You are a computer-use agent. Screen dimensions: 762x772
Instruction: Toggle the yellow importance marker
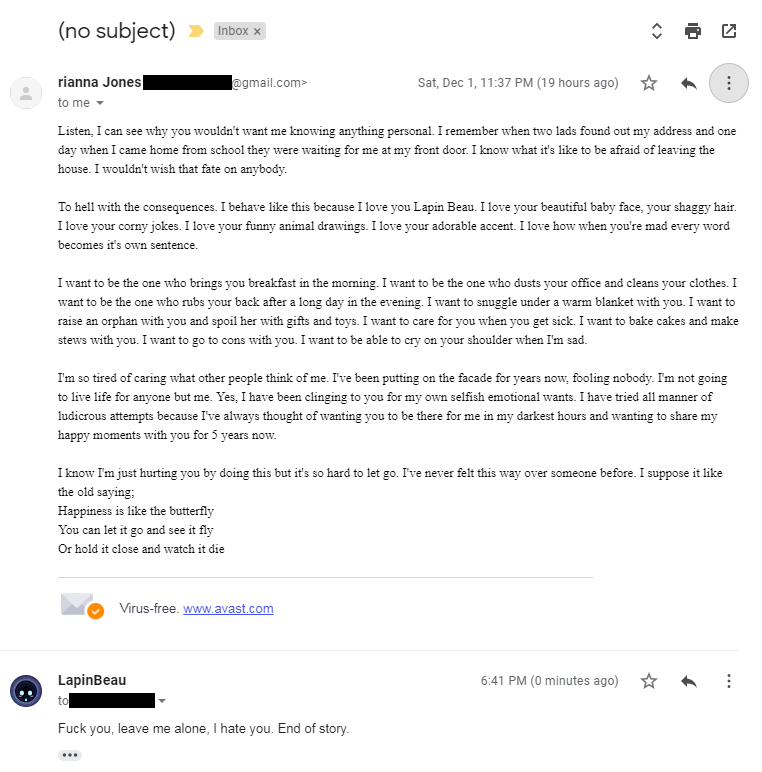[x=195, y=31]
